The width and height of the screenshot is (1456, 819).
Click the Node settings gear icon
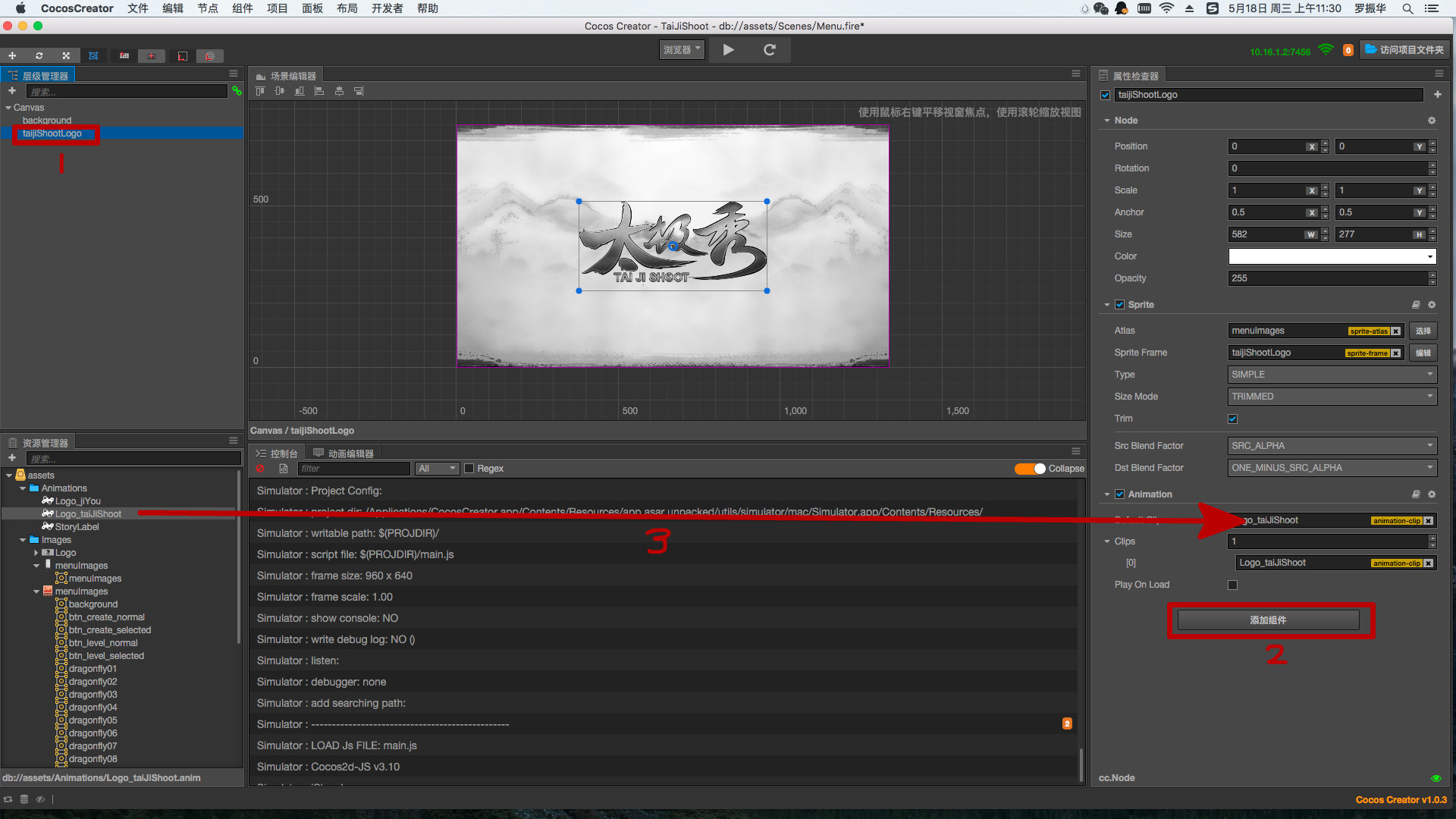[1432, 121]
